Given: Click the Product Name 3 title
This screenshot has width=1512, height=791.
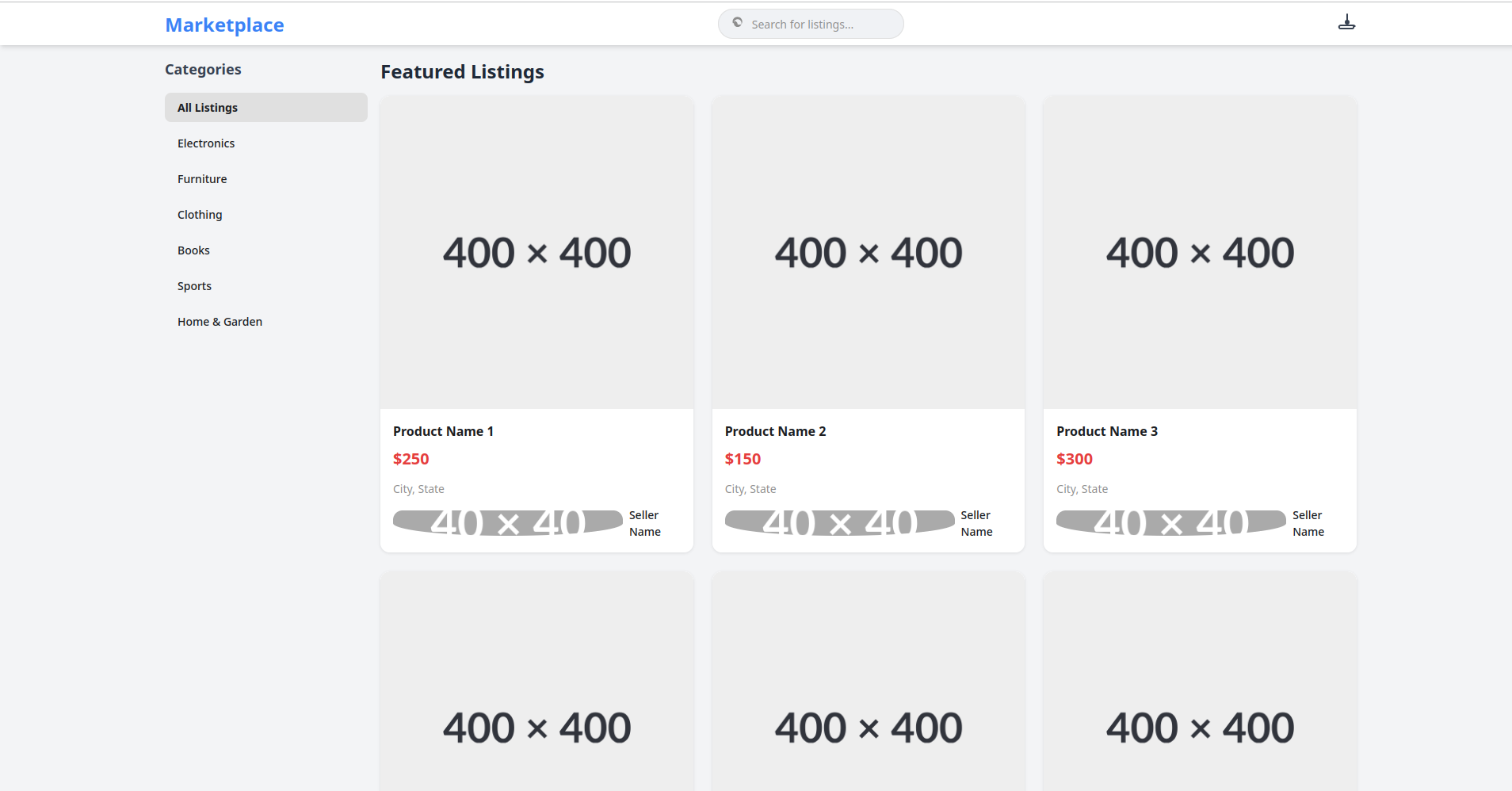Looking at the screenshot, I should pos(1106,431).
